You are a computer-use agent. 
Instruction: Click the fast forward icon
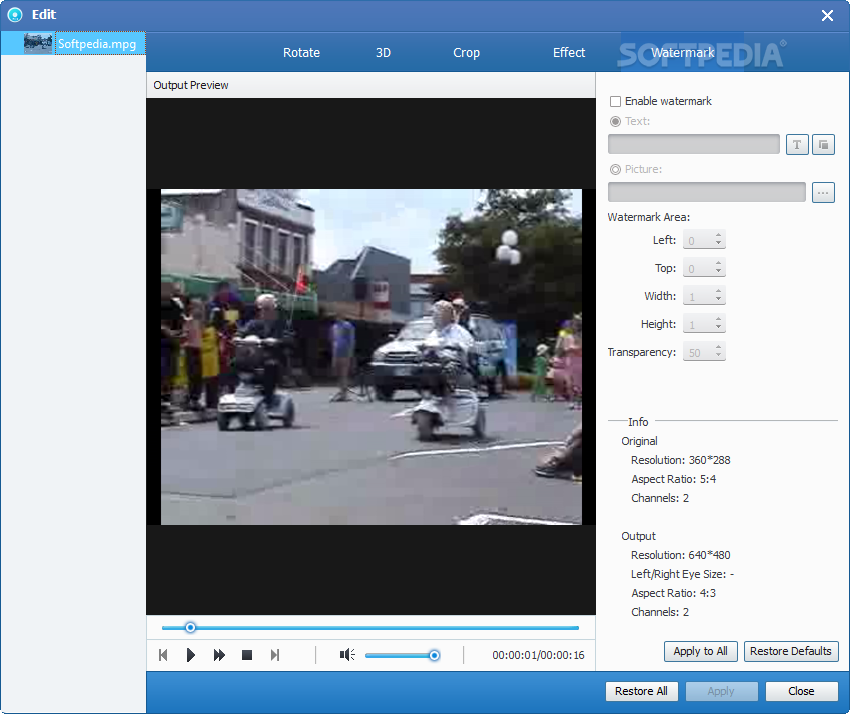219,655
